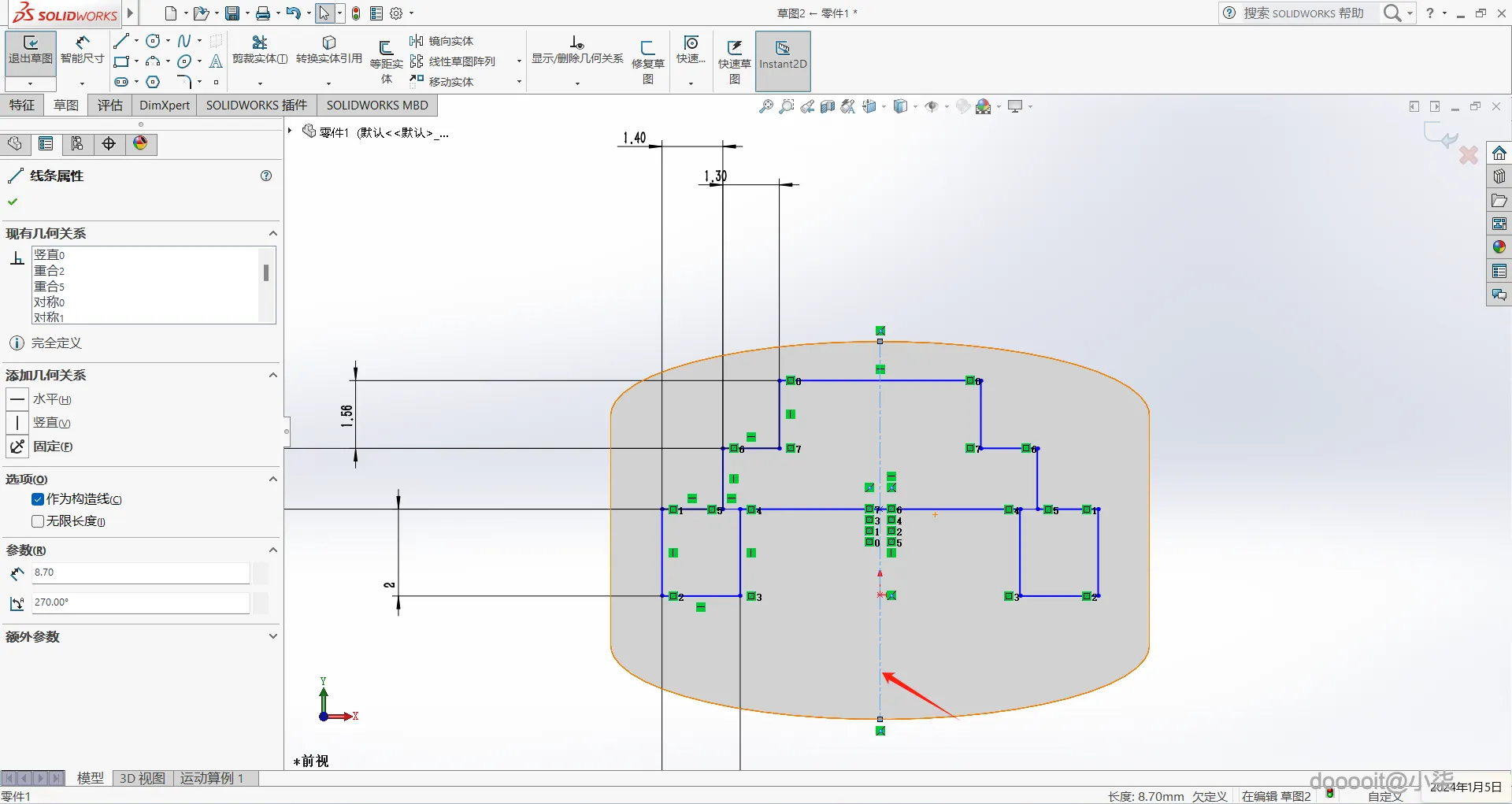Select the Ellipse sketch tool

click(184, 61)
